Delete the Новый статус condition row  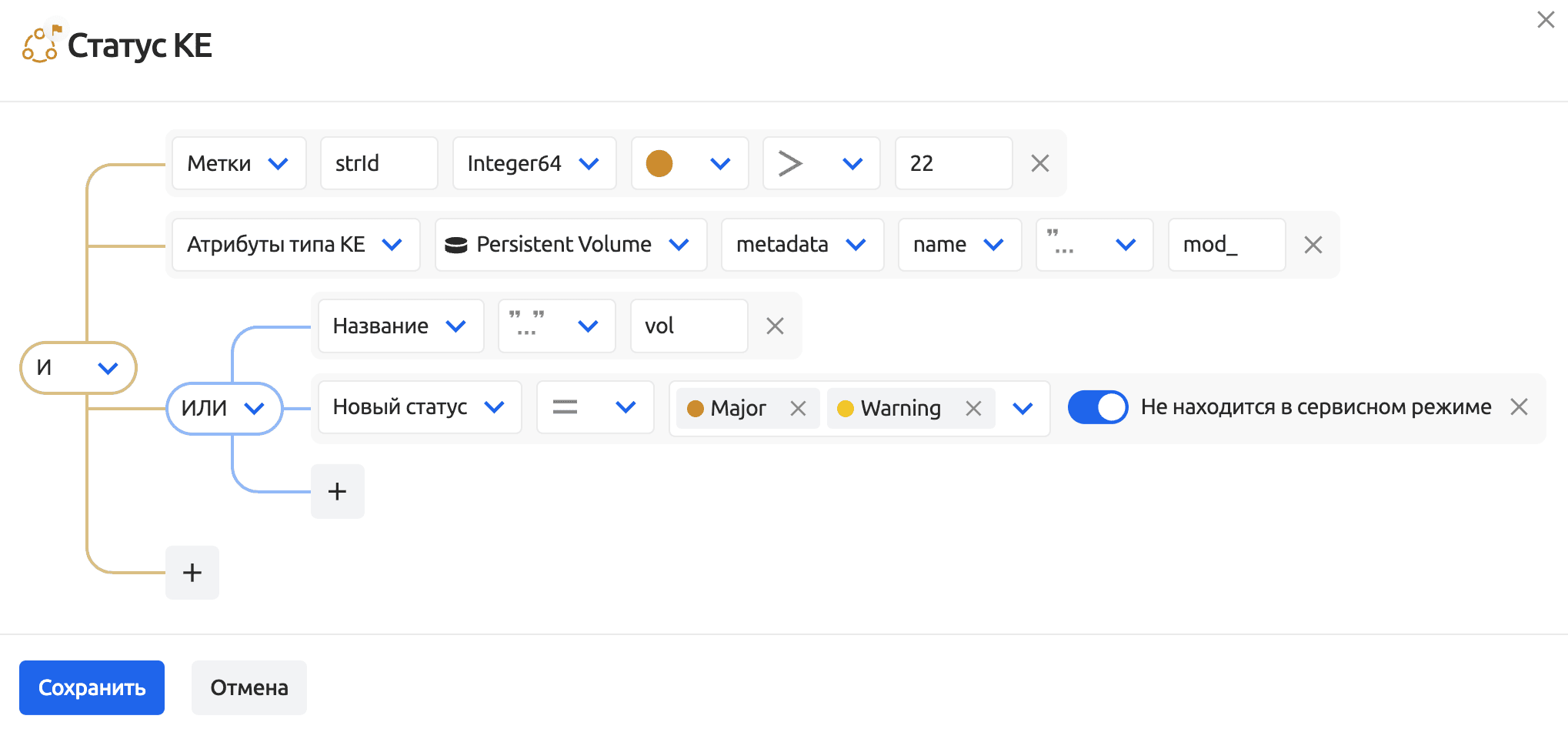(1519, 407)
